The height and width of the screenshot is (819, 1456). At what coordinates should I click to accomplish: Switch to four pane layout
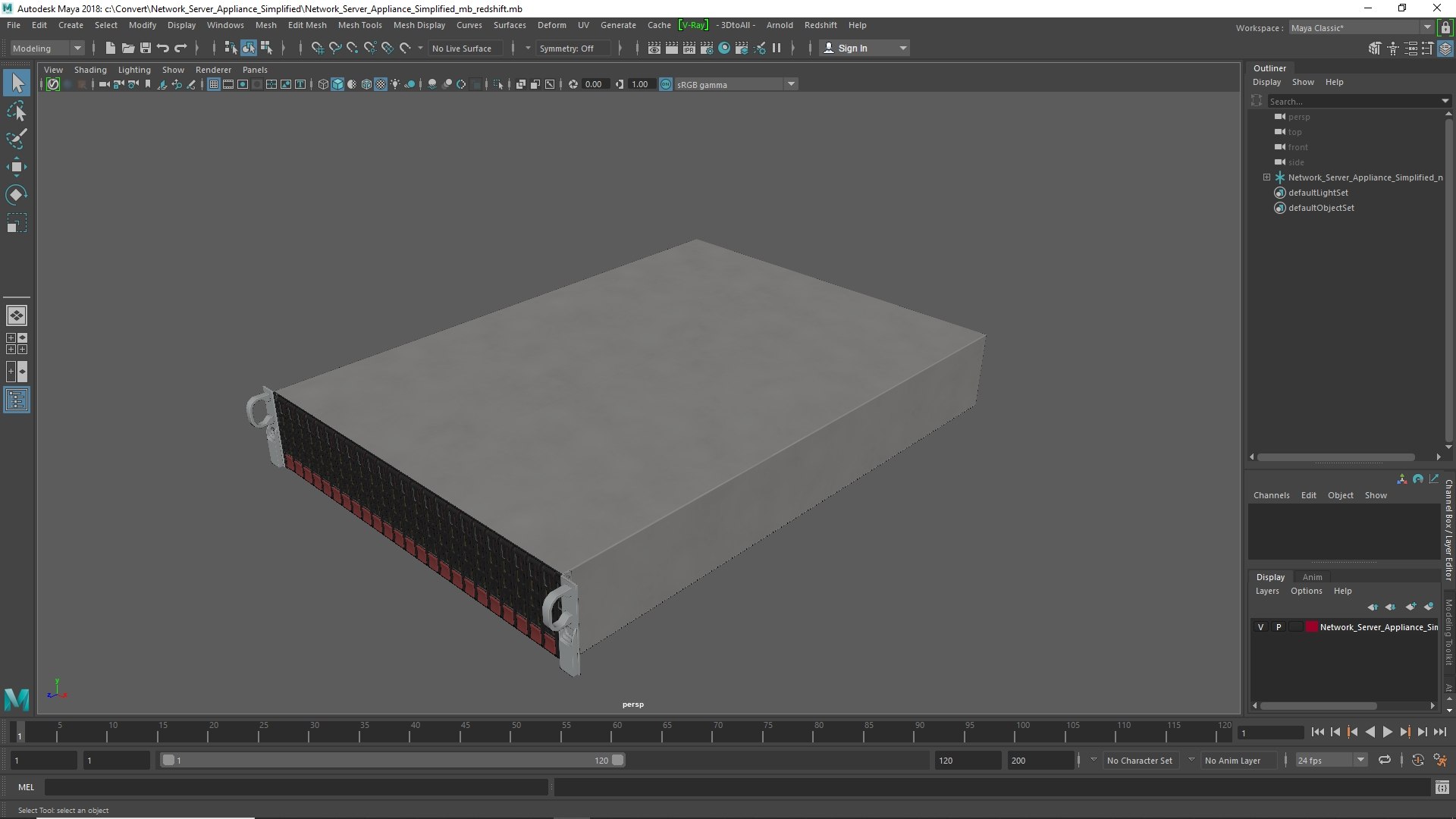click(x=17, y=344)
